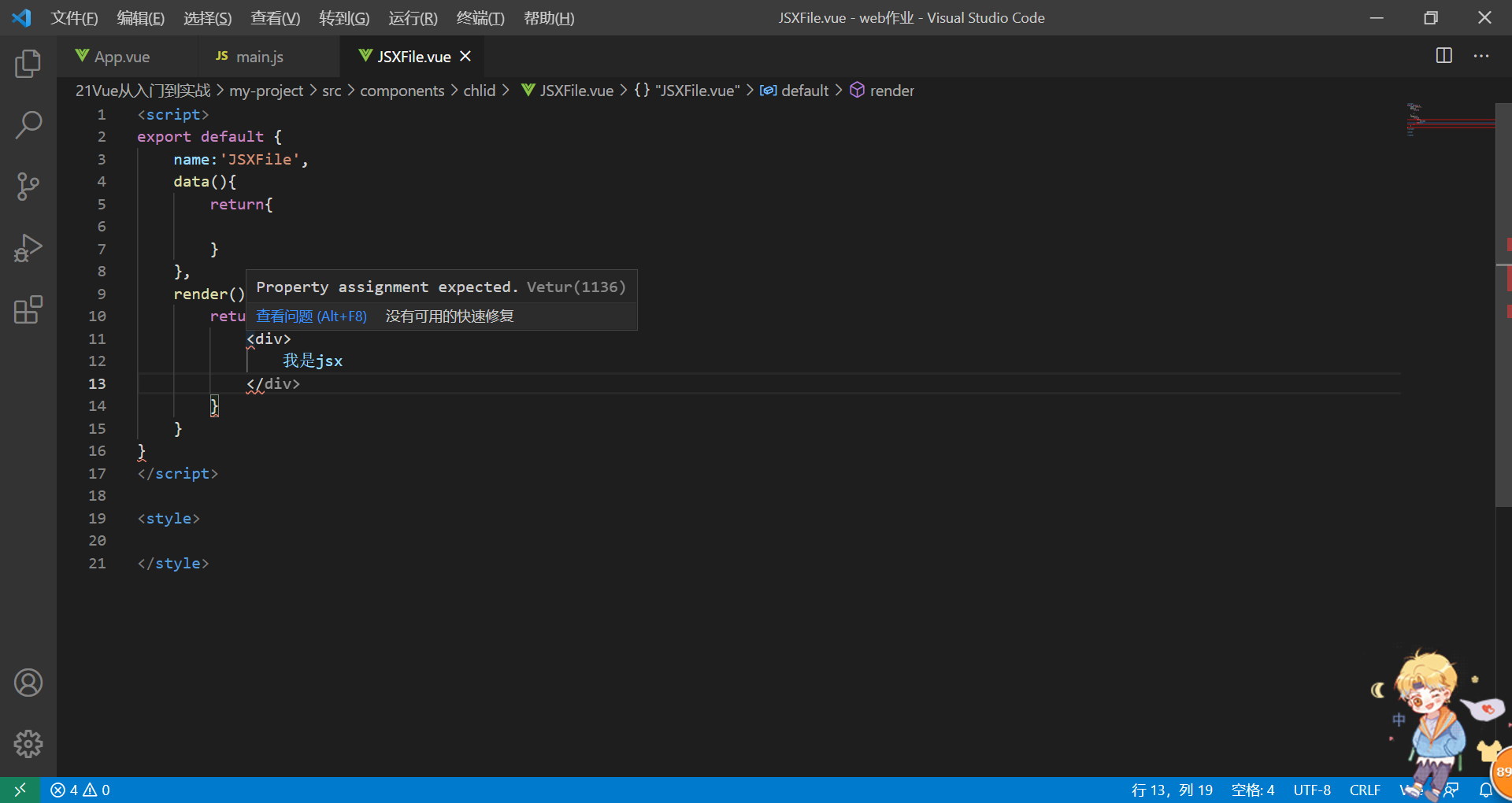This screenshot has height=803, width=1512.
Task: Open the Run and Debug view
Action: (x=28, y=248)
